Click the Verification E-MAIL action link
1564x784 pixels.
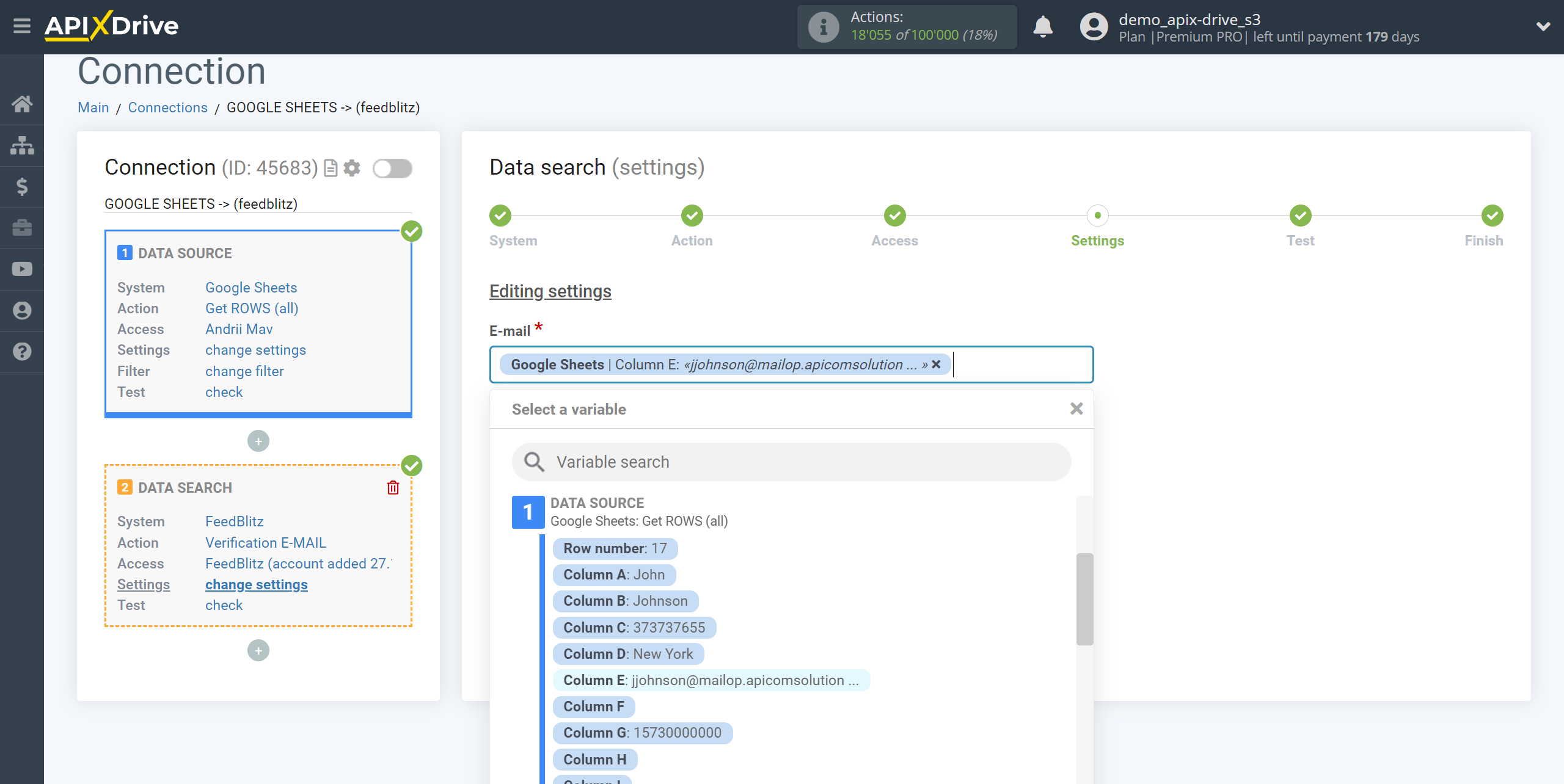coord(266,543)
